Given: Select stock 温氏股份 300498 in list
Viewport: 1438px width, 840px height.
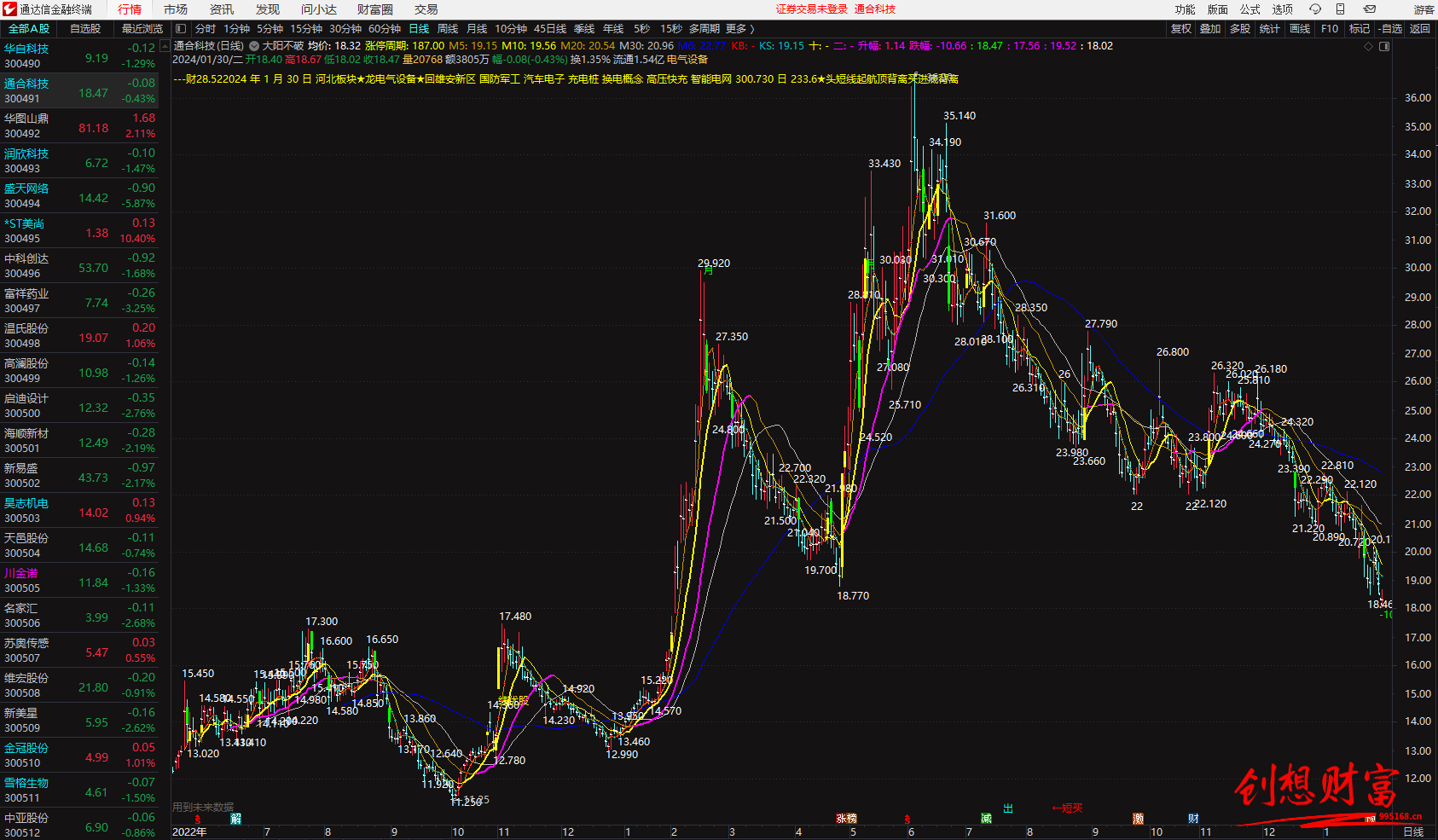Looking at the screenshot, I should (x=79, y=336).
